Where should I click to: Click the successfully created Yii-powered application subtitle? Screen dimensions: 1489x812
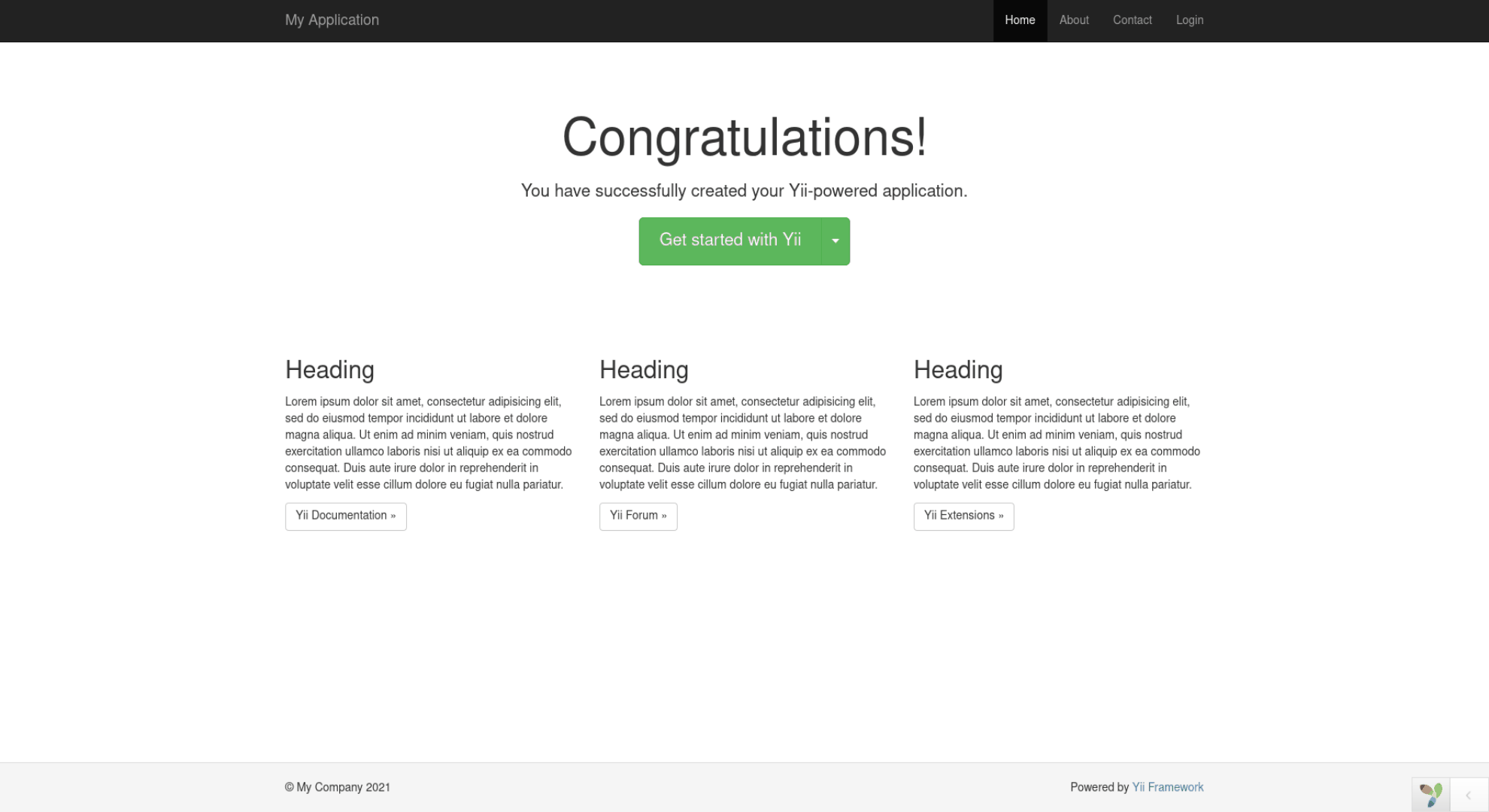click(744, 191)
